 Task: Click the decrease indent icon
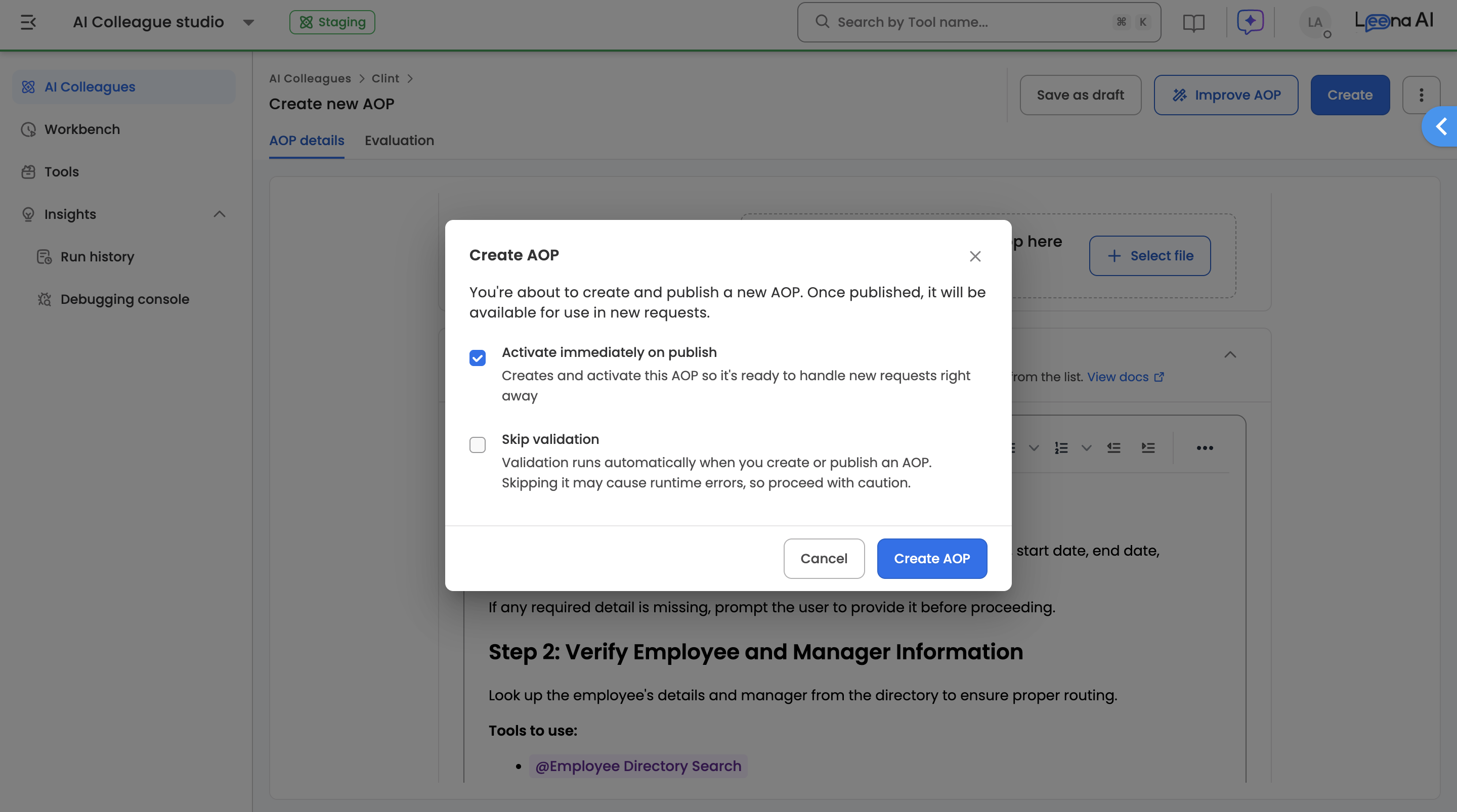point(1113,448)
